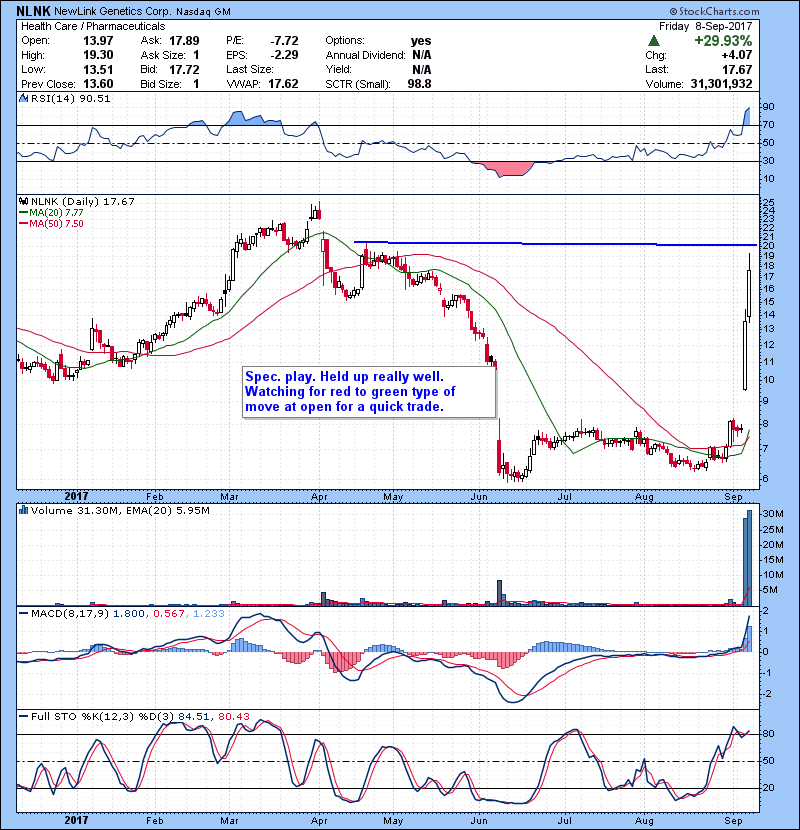800x830 pixels.
Task: Click the stochastic %D value 80.43
Action: coord(233,716)
